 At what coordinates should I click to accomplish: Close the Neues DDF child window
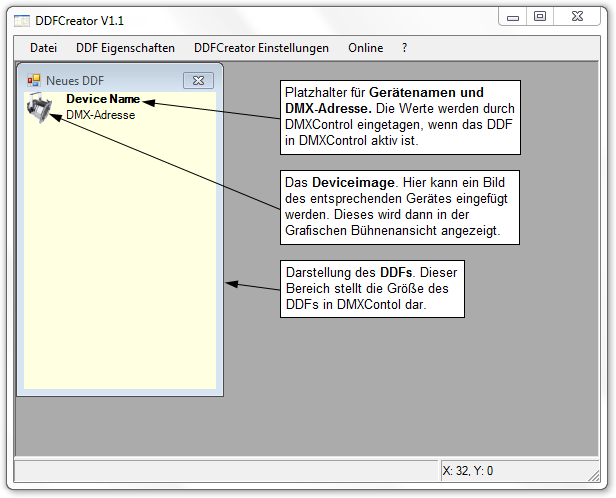pos(198,80)
